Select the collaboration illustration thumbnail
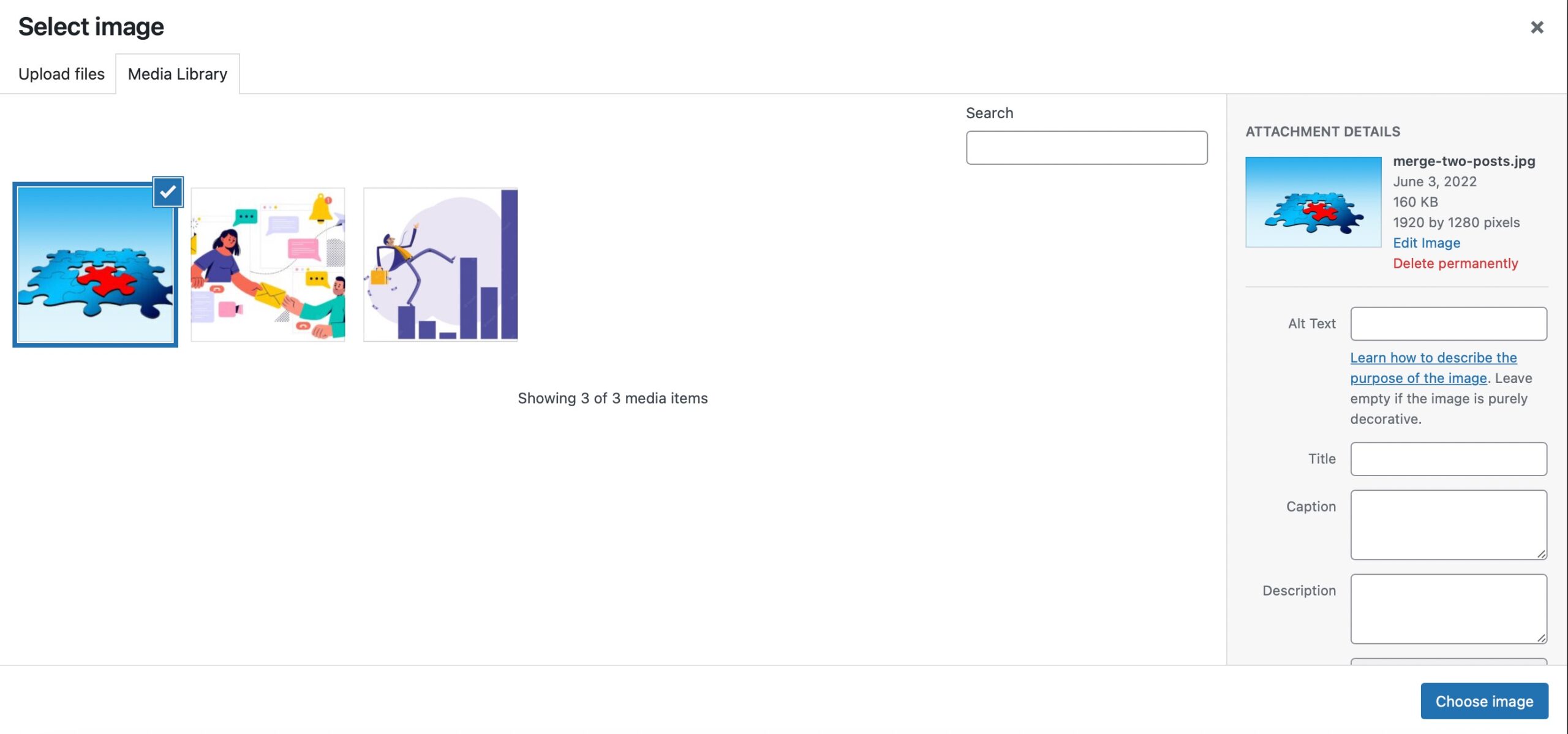The height and width of the screenshot is (734, 1568). pyautogui.click(x=267, y=262)
